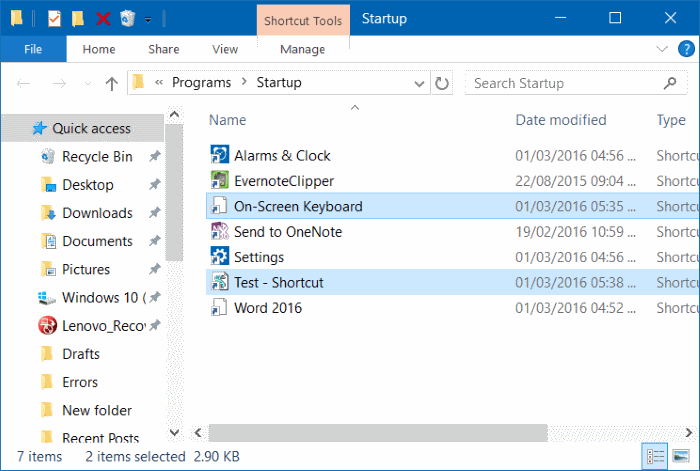Screen dimensions: 700x471
Task: Sort by the Type column header
Action: (671, 120)
